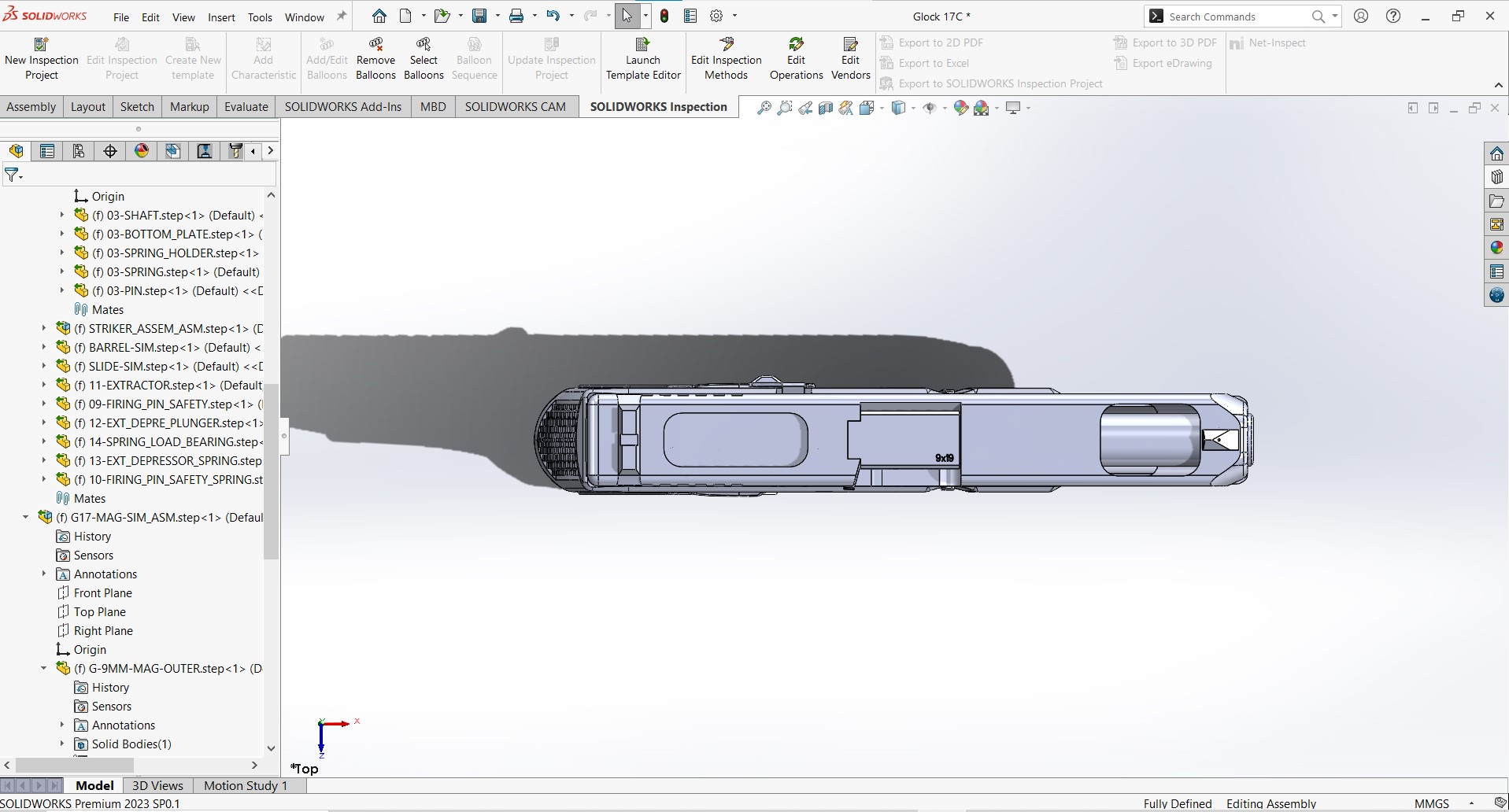This screenshot has height=812, width=1509.
Task: Expand Solid Bodies(1) folder
Action: tap(62, 744)
